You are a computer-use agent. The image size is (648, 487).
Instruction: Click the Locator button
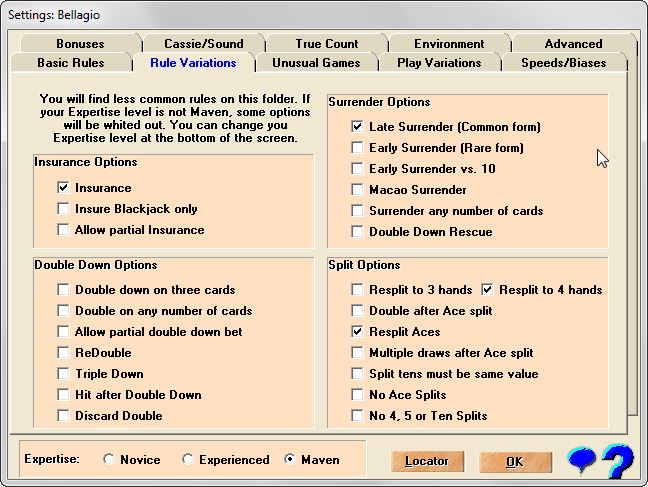click(427, 461)
